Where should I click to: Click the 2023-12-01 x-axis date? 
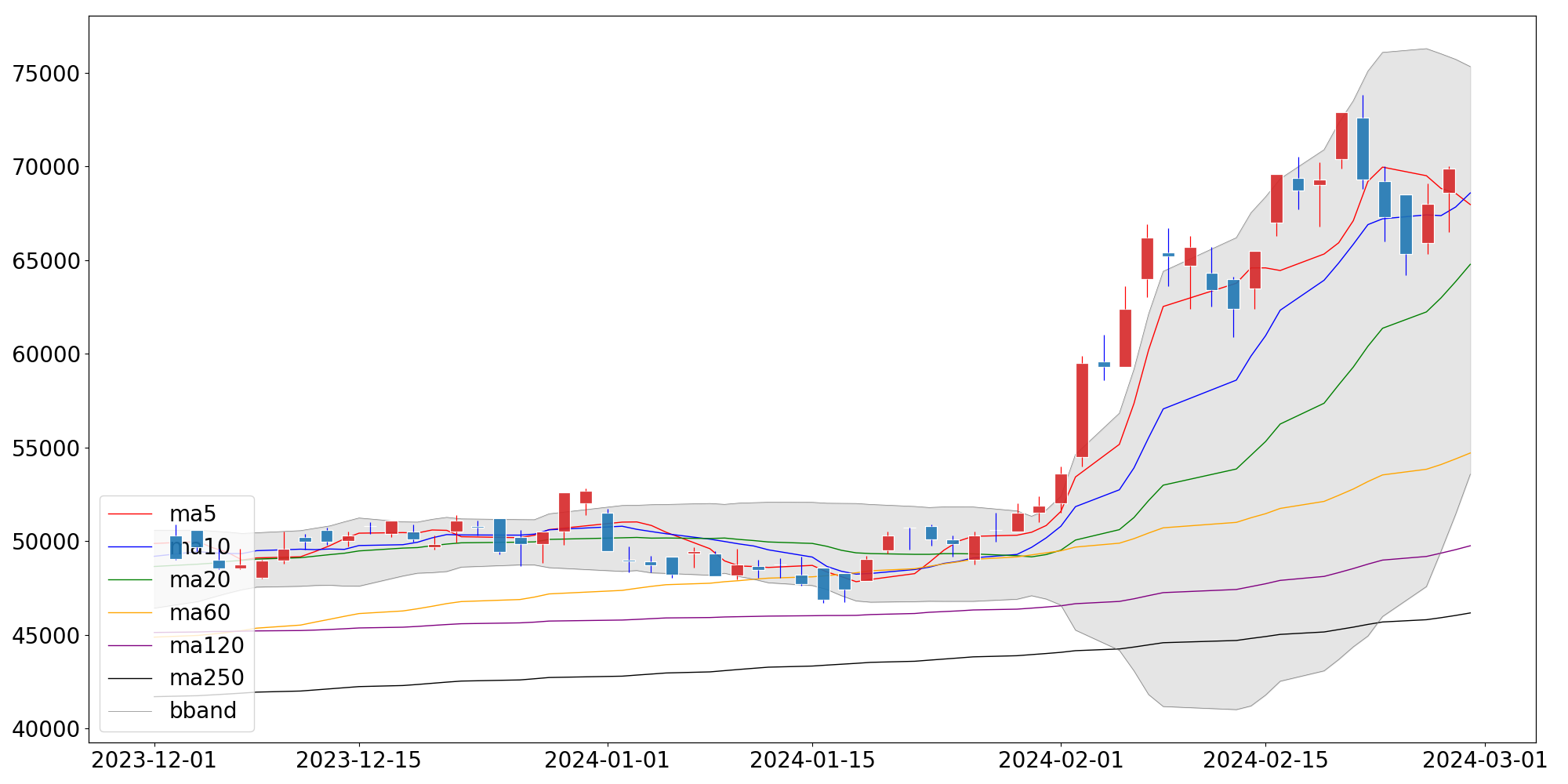tap(154, 760)
